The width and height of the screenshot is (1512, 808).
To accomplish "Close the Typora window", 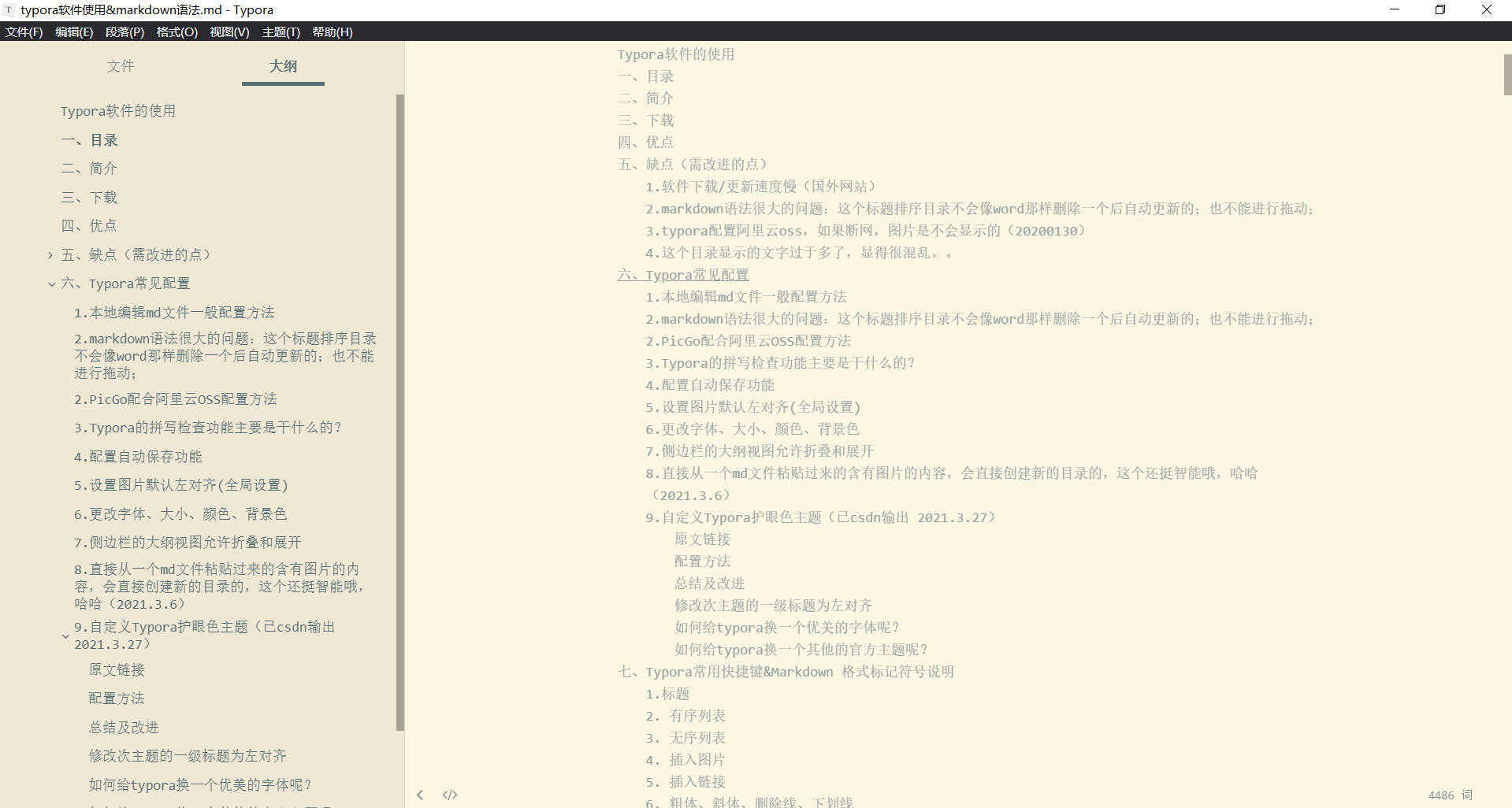I will coord(1487,9).
